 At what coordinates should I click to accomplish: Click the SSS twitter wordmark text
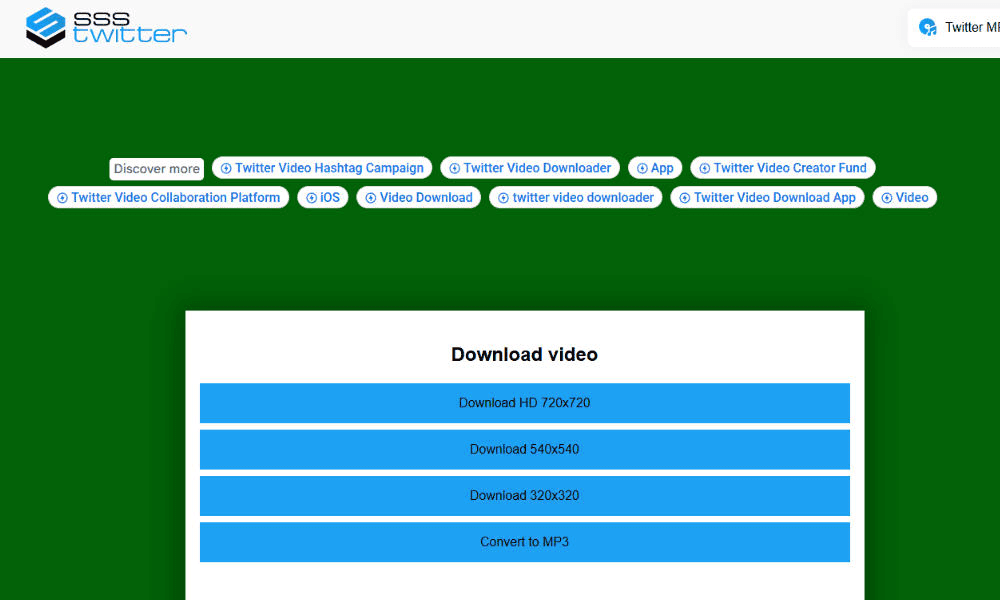[129, 27]
